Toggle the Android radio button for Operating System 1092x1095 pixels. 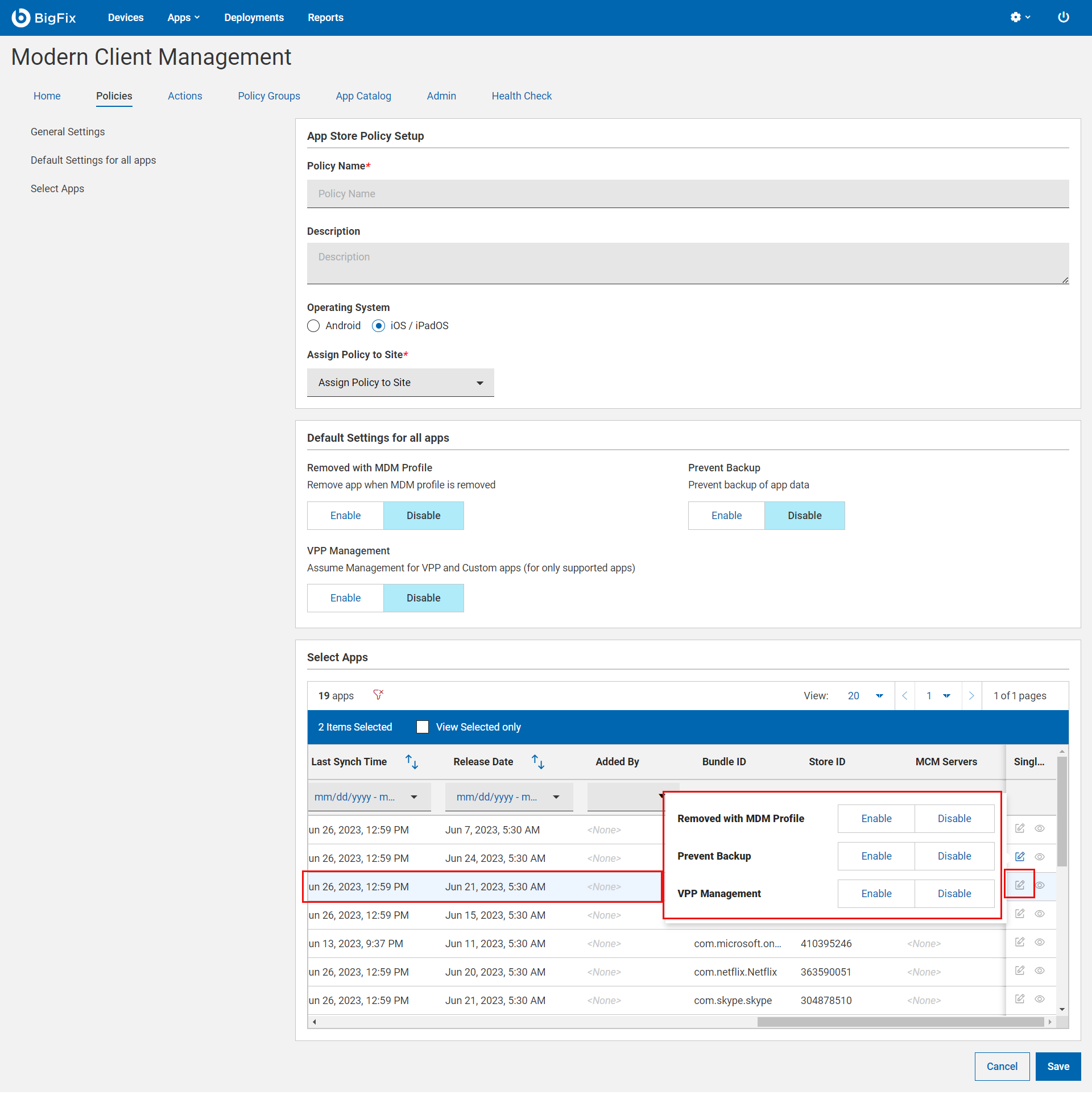coord(315,326)
